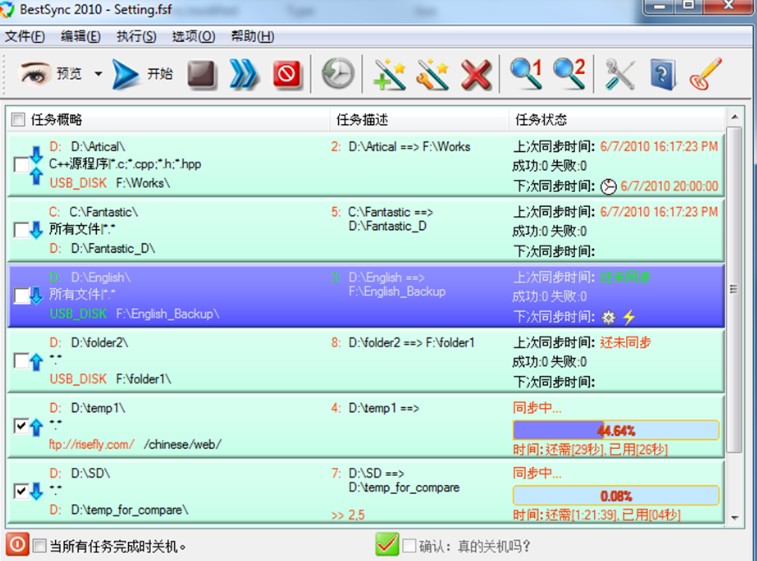Click the dark stop square icon

[201, 74]
